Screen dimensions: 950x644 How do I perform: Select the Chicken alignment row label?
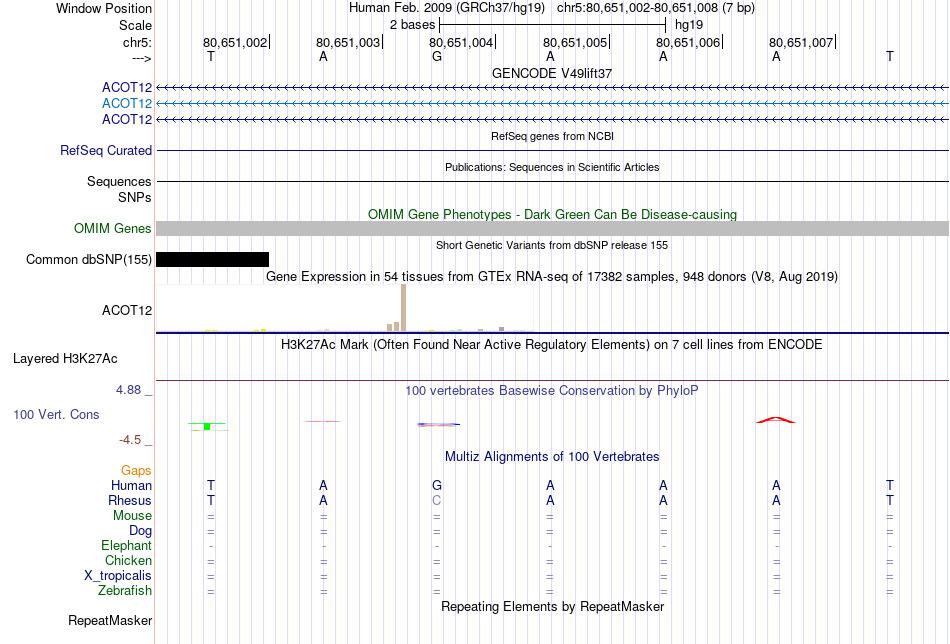[x=128, y=560]
